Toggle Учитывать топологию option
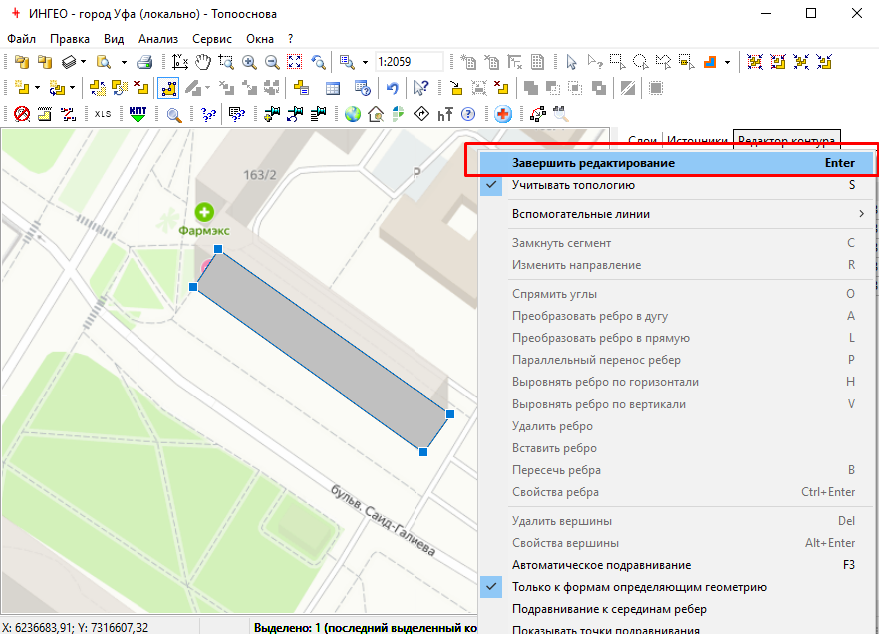The image size is (879, 634). (x=676, y=185)
